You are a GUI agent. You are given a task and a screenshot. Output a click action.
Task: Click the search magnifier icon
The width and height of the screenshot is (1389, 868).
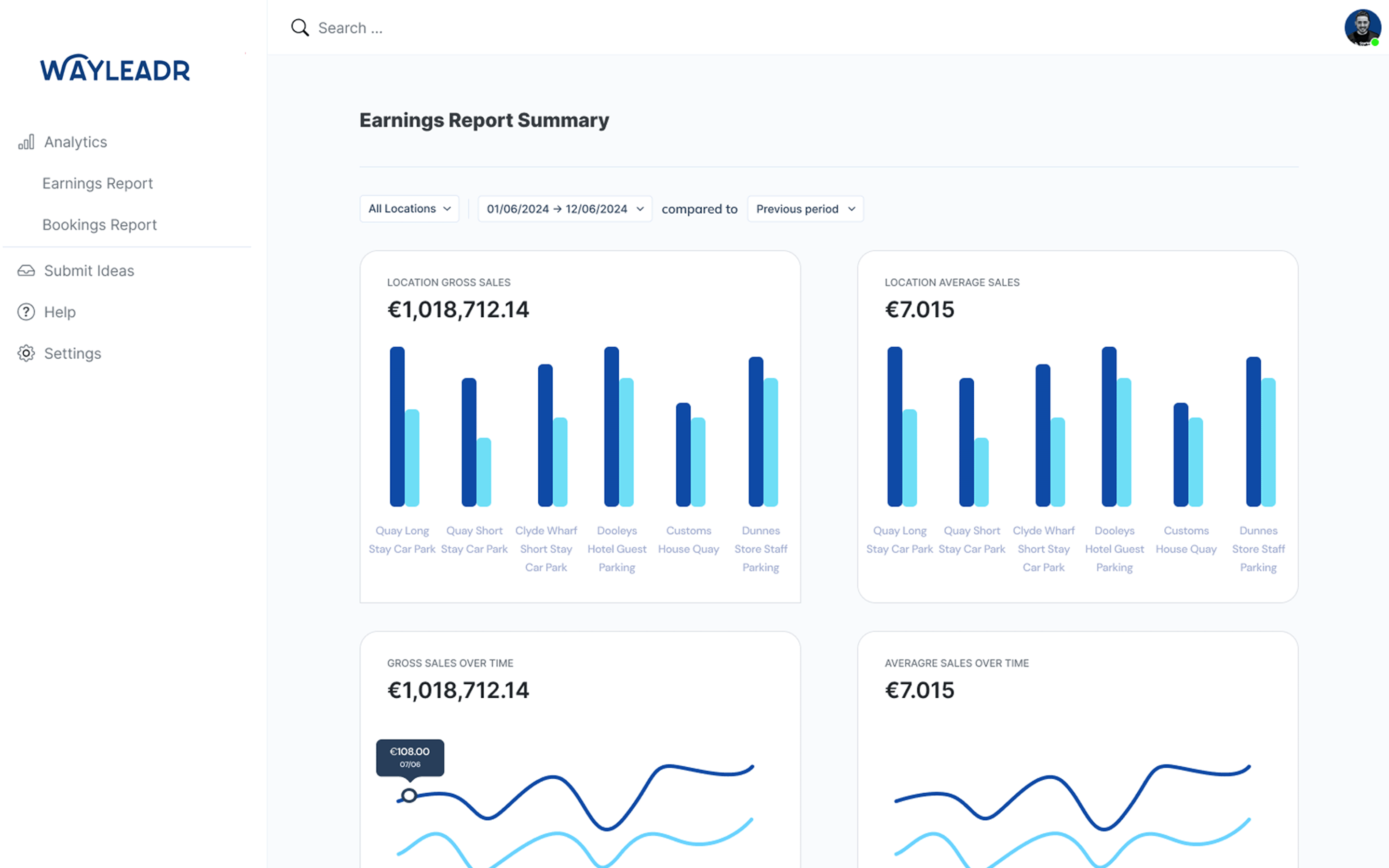pos(300,27)
